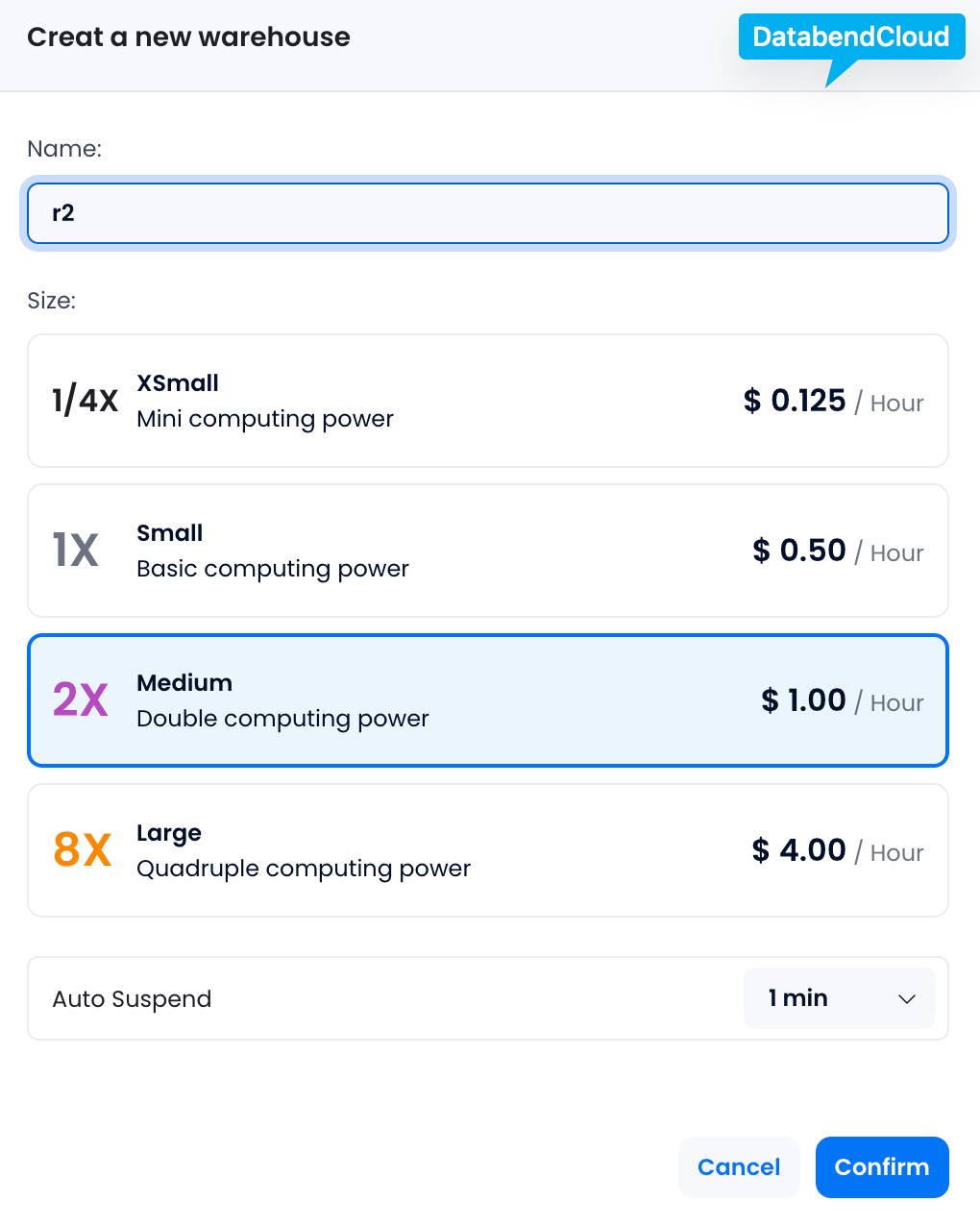Open the Auto Suspend duration dropdown
The width and height of the screenshot is (980, 1226).
[839, 998]
